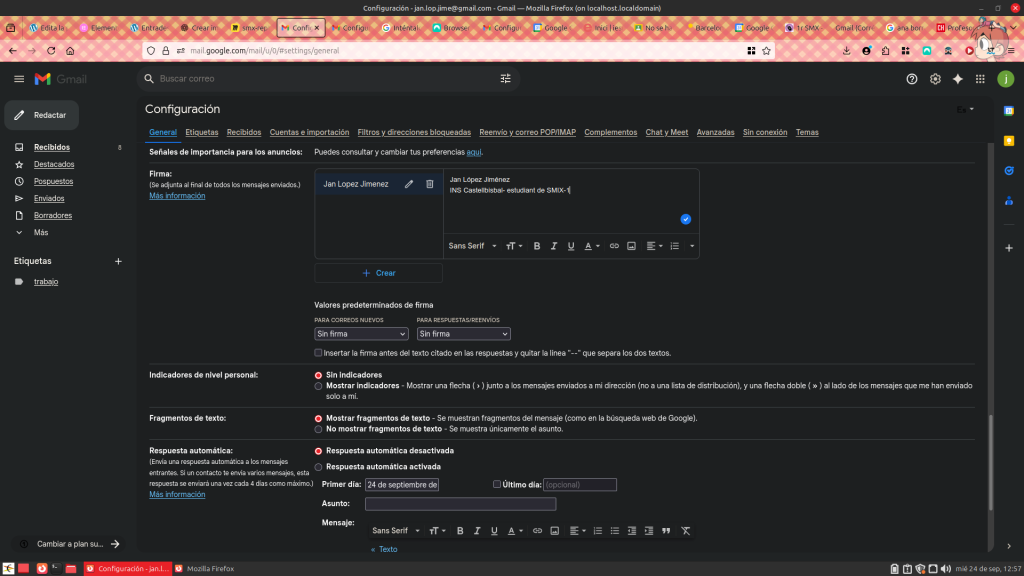This screenshot has width=1024, height=576.
Task: Select 'Mostrar indicadores' radio option
Action: click(318, 385)
